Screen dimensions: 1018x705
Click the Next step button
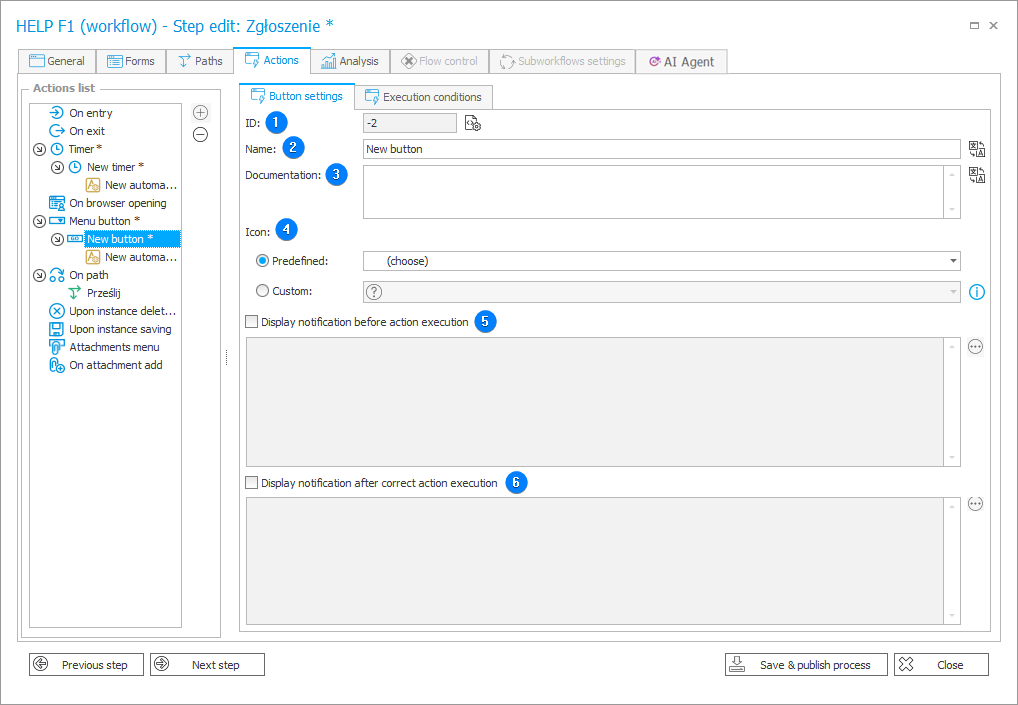pyautogui.click(x=207, y=665)
